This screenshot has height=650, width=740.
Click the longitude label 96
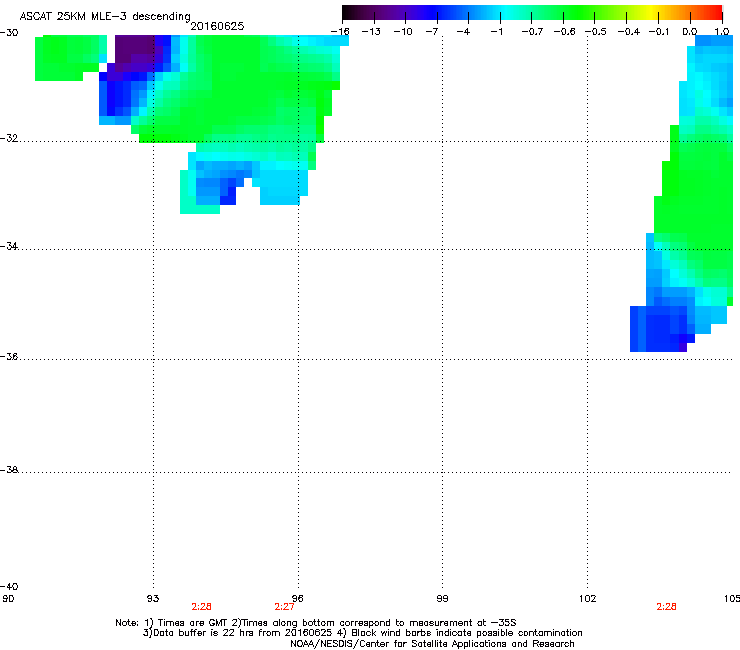297,599
